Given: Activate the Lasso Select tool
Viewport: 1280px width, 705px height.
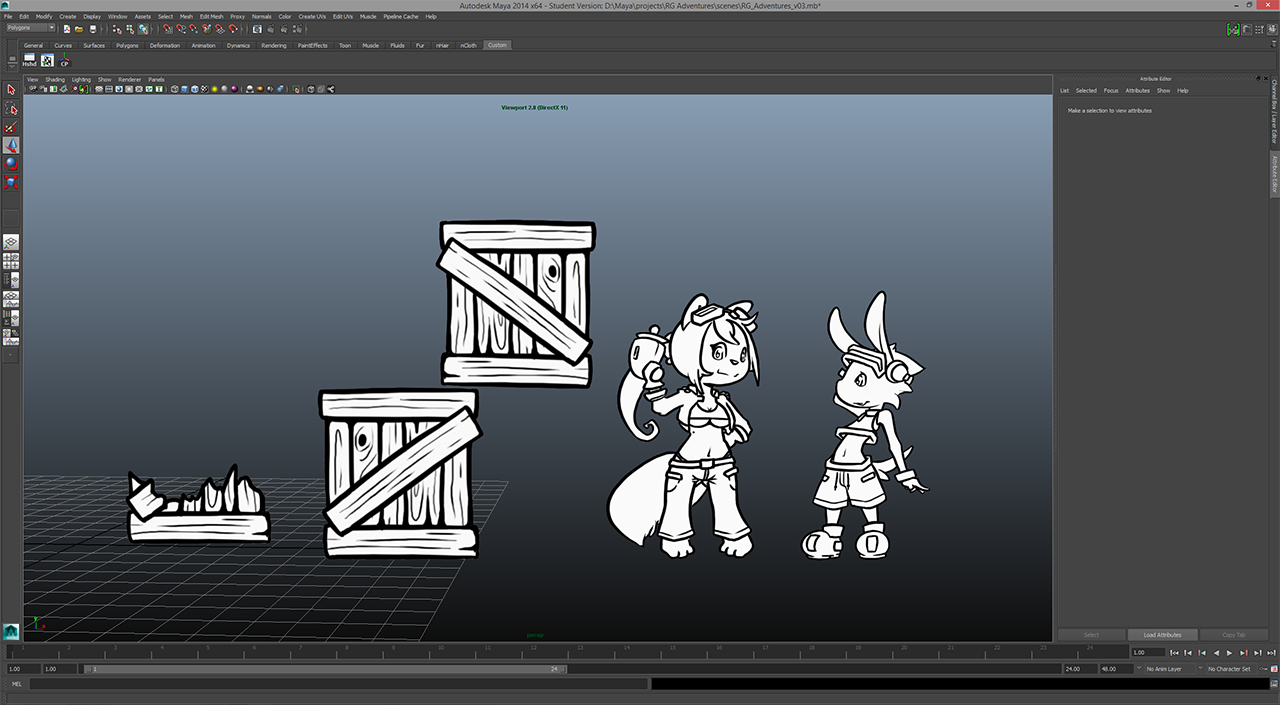Looking at the screenshot, I should [x=11, y=109].
